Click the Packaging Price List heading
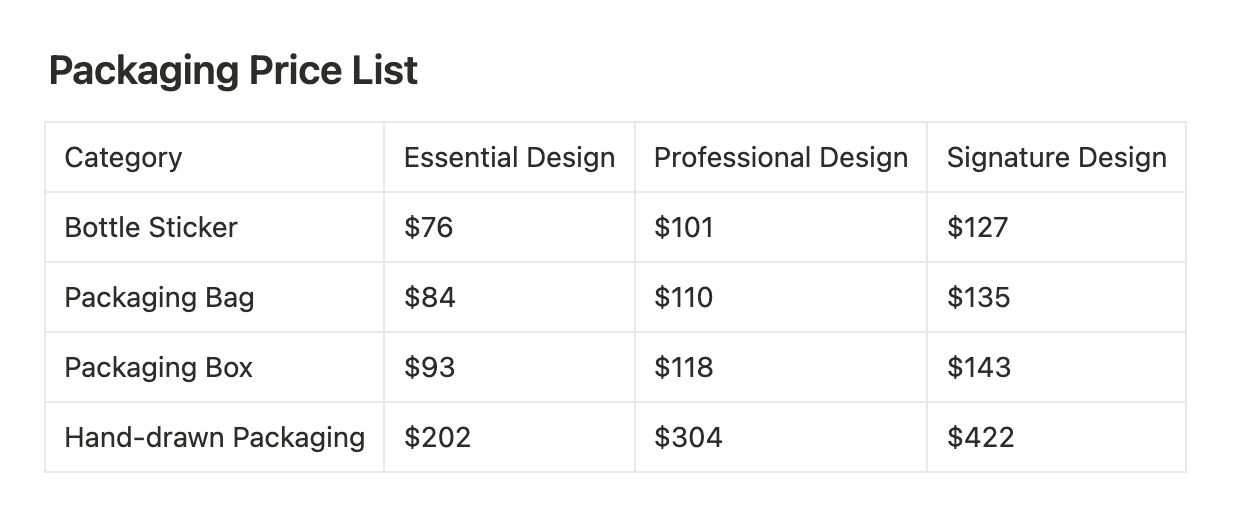The height and width of the screenshot is (528, 1238). point(233,71)
